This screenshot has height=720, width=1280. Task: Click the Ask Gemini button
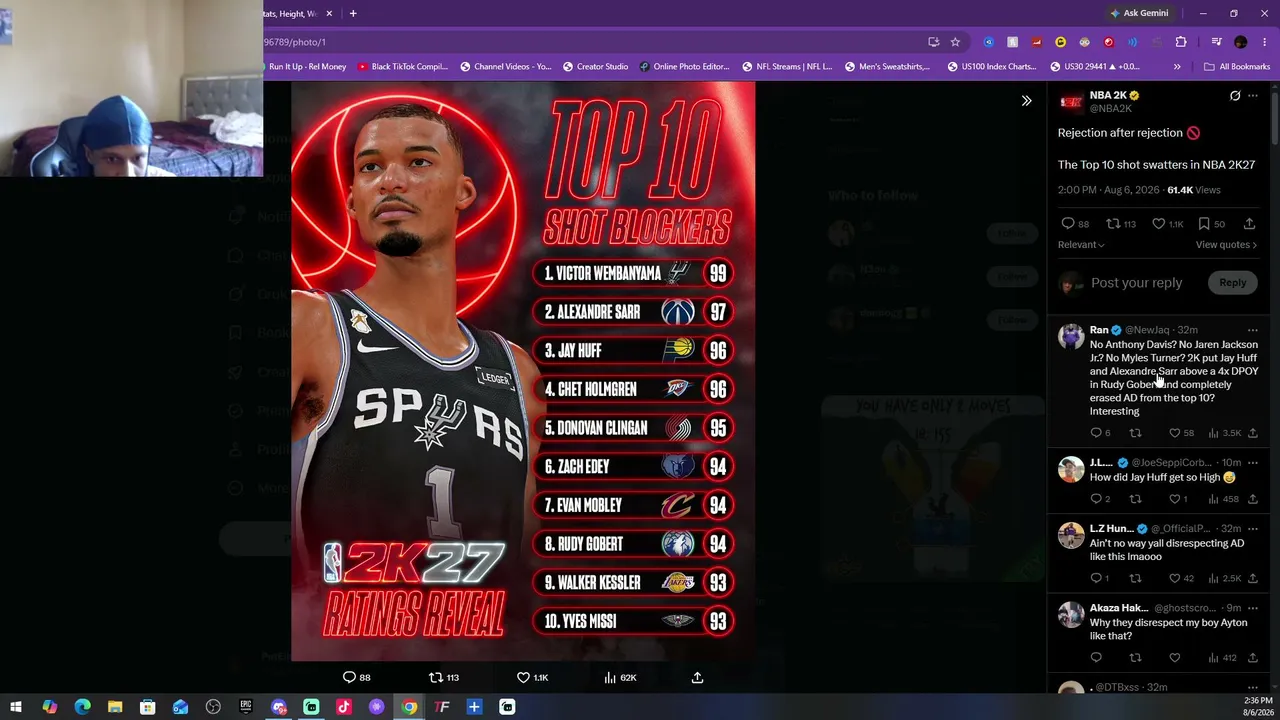[1138, 14]
